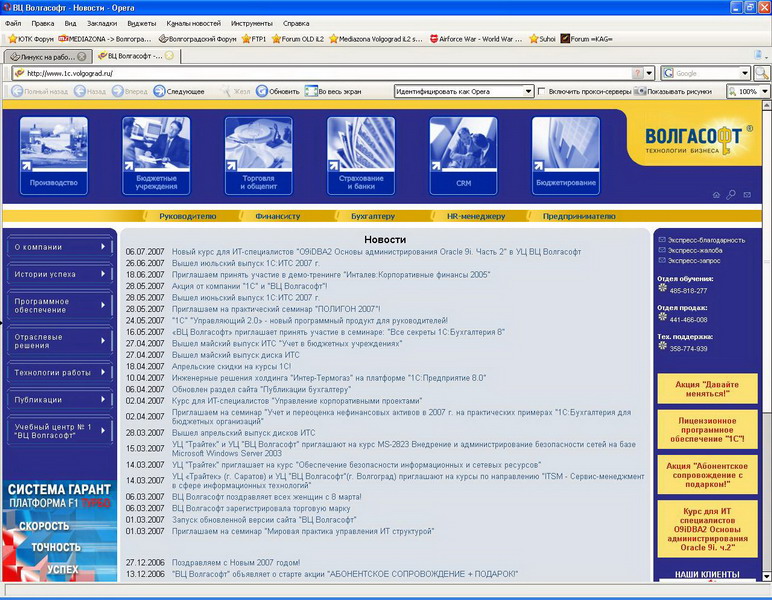772x600 pixels.
Task: Open the MEDIAZONA -> Волгогра... bookmark
Action: (x=104, y=39)
